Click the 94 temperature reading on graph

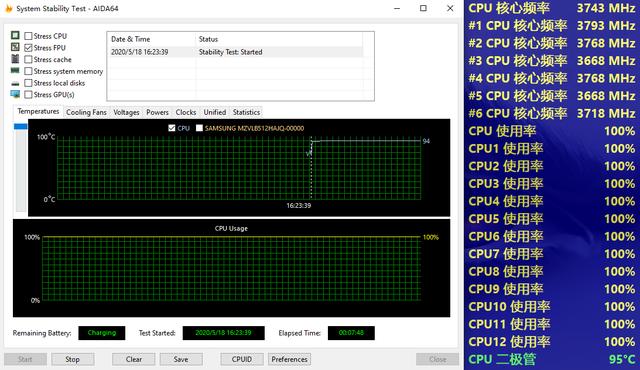coord(426,141)
